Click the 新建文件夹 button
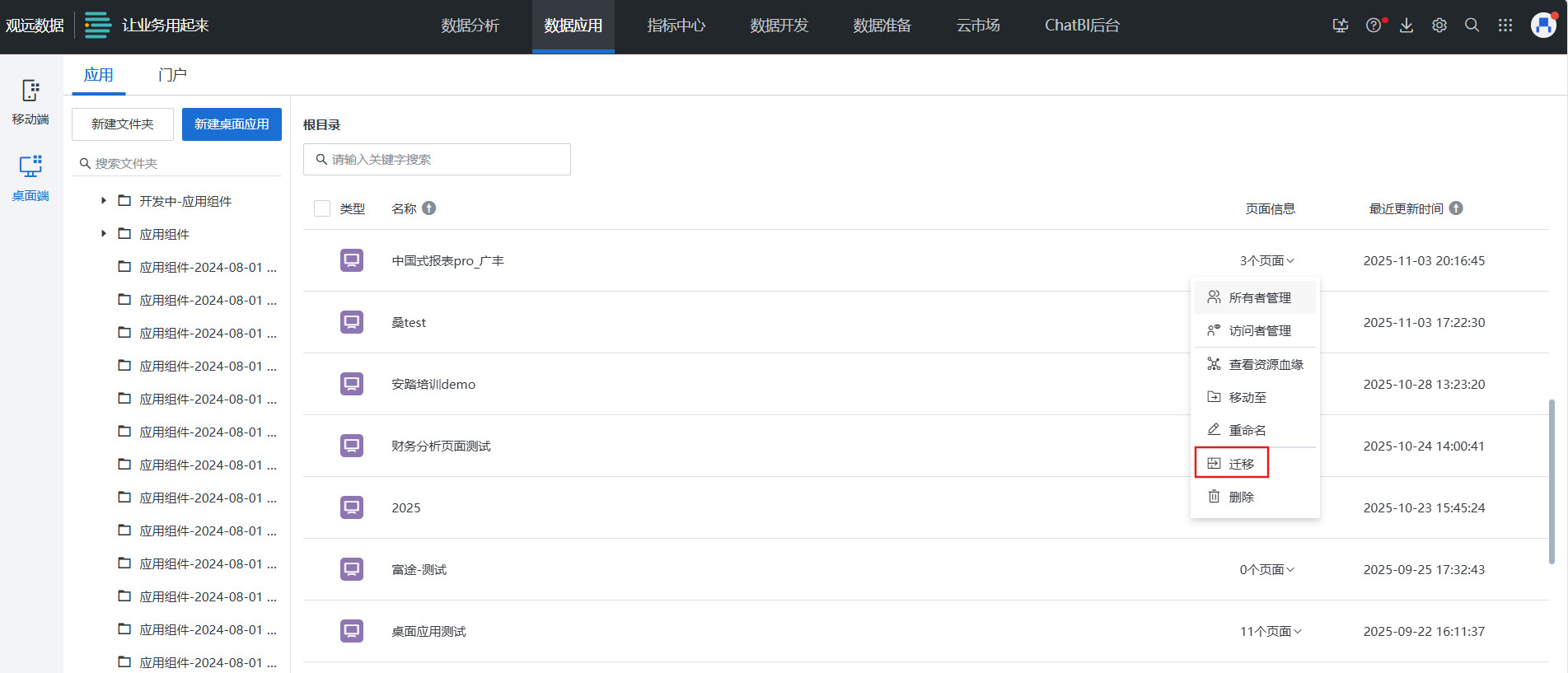1568x673 pixels. click(x=123, y=124)
